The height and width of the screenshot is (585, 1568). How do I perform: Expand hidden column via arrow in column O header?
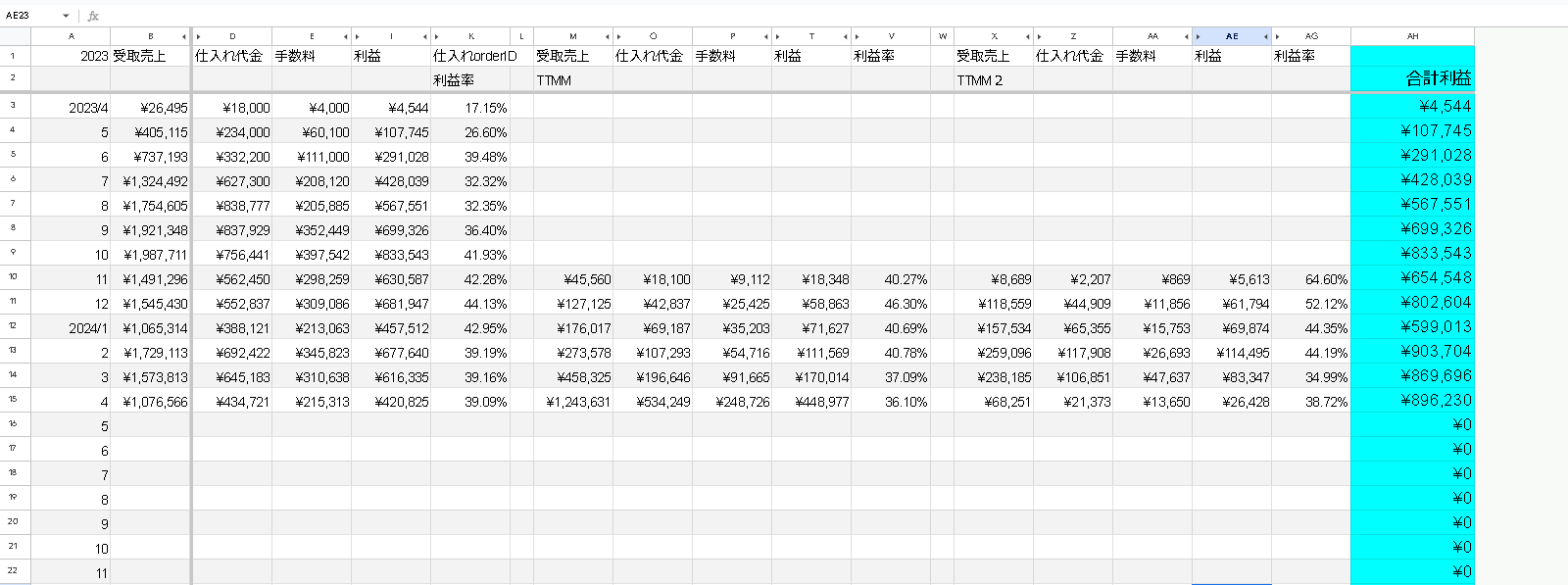coord(618,36)
